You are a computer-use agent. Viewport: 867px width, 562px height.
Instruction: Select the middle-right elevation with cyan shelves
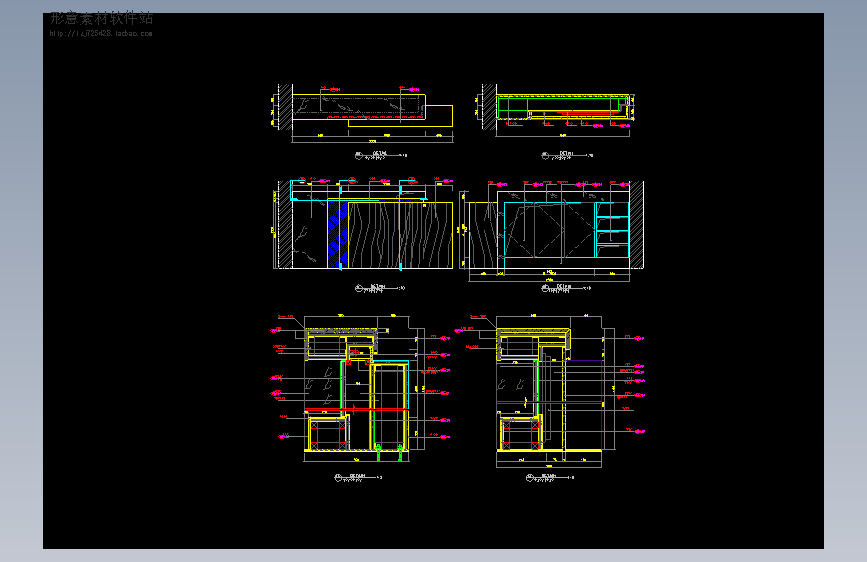pyautogui.click(x=551, y=231)
